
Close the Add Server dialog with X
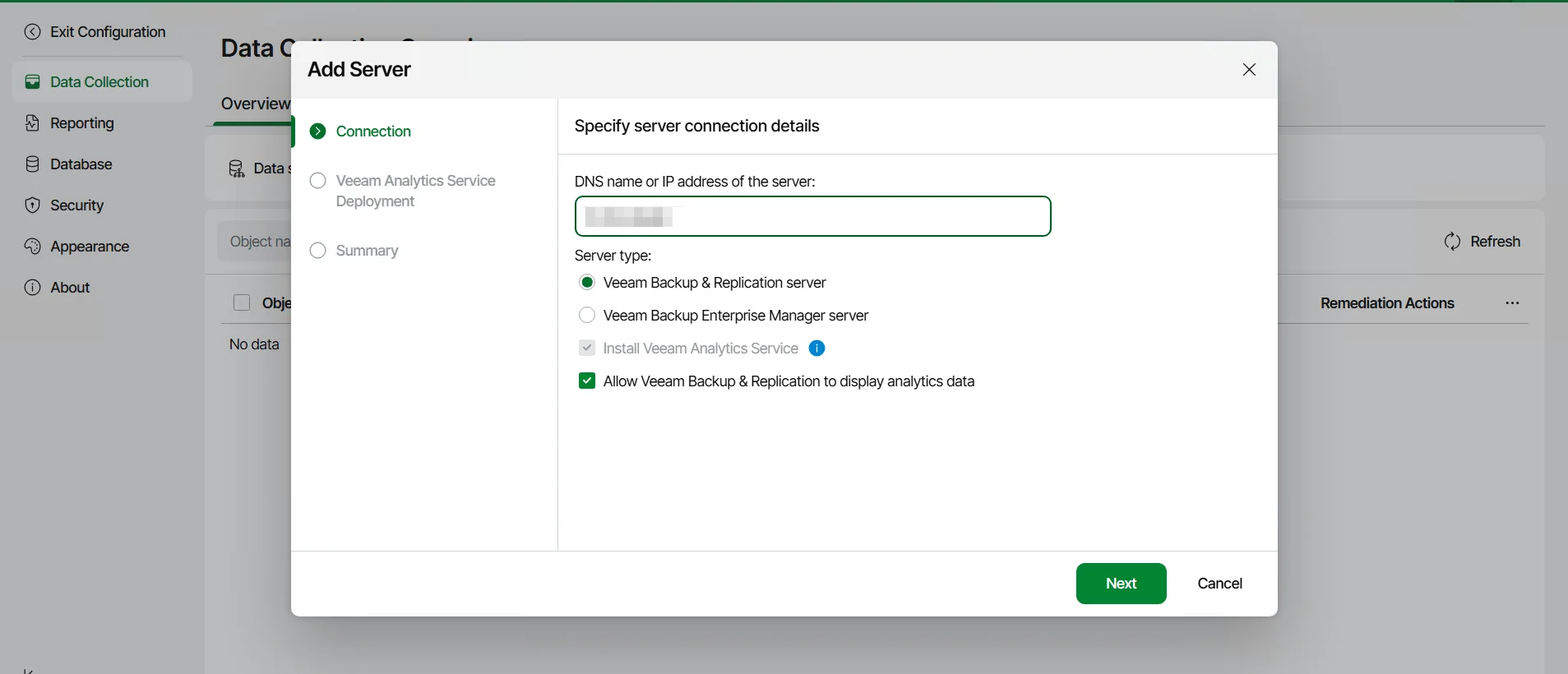coord(1249,70)
